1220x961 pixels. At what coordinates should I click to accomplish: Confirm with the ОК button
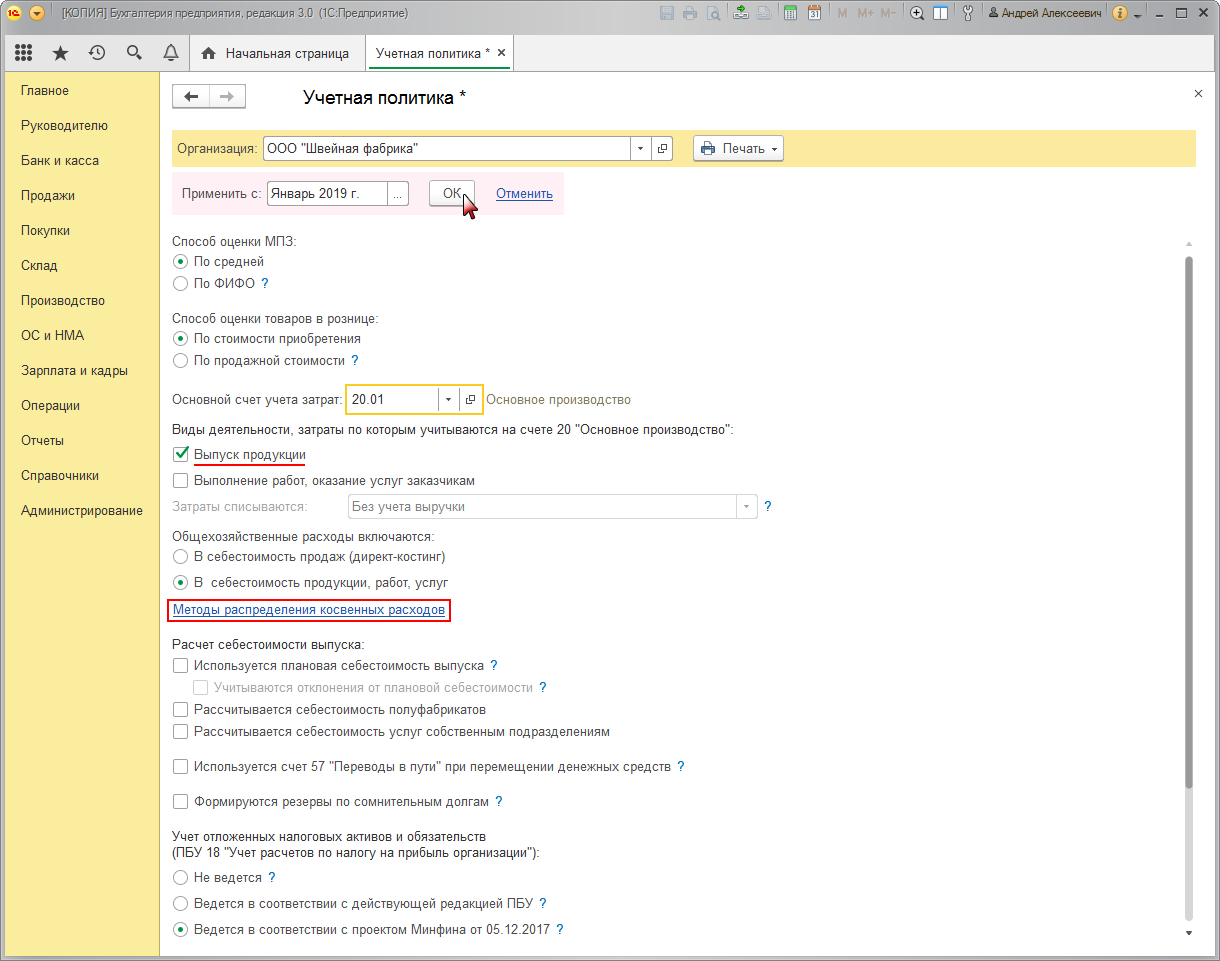click(452, 194)
